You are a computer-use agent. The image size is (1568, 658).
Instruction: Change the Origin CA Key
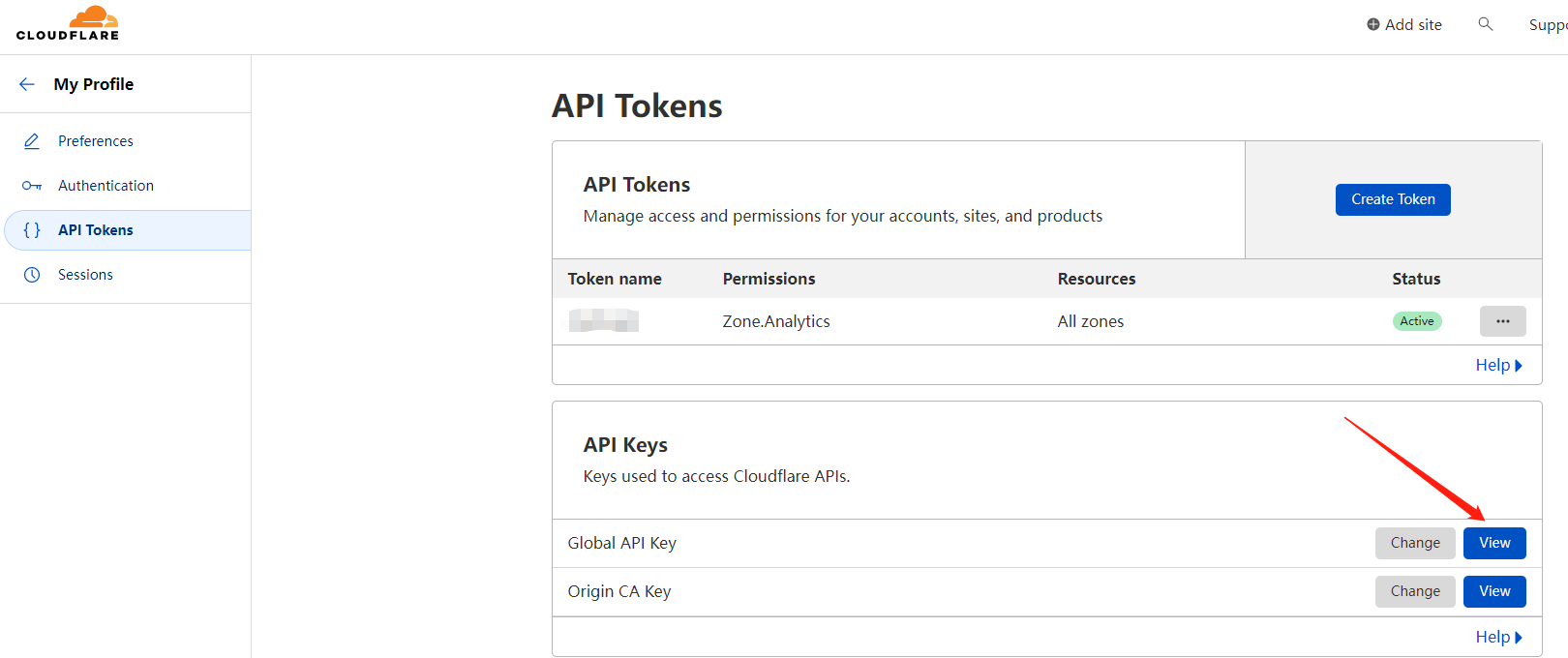pyautogui.click(x=1415, y=591)
